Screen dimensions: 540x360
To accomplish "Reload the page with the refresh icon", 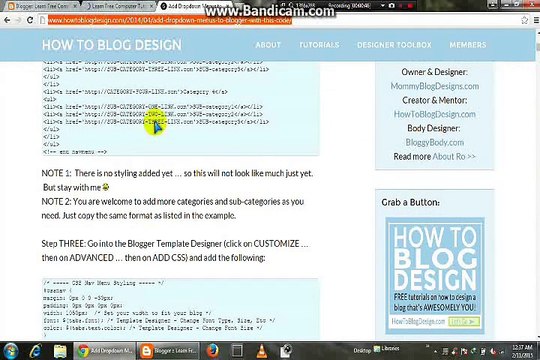I will (x=30, y=20).
